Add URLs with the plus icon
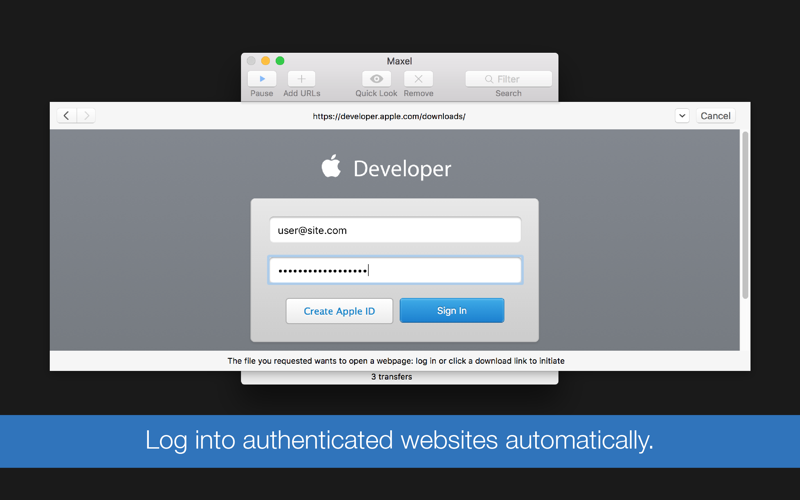The height and width of the screenshot is (500, 800). click(x=302, y=79)
